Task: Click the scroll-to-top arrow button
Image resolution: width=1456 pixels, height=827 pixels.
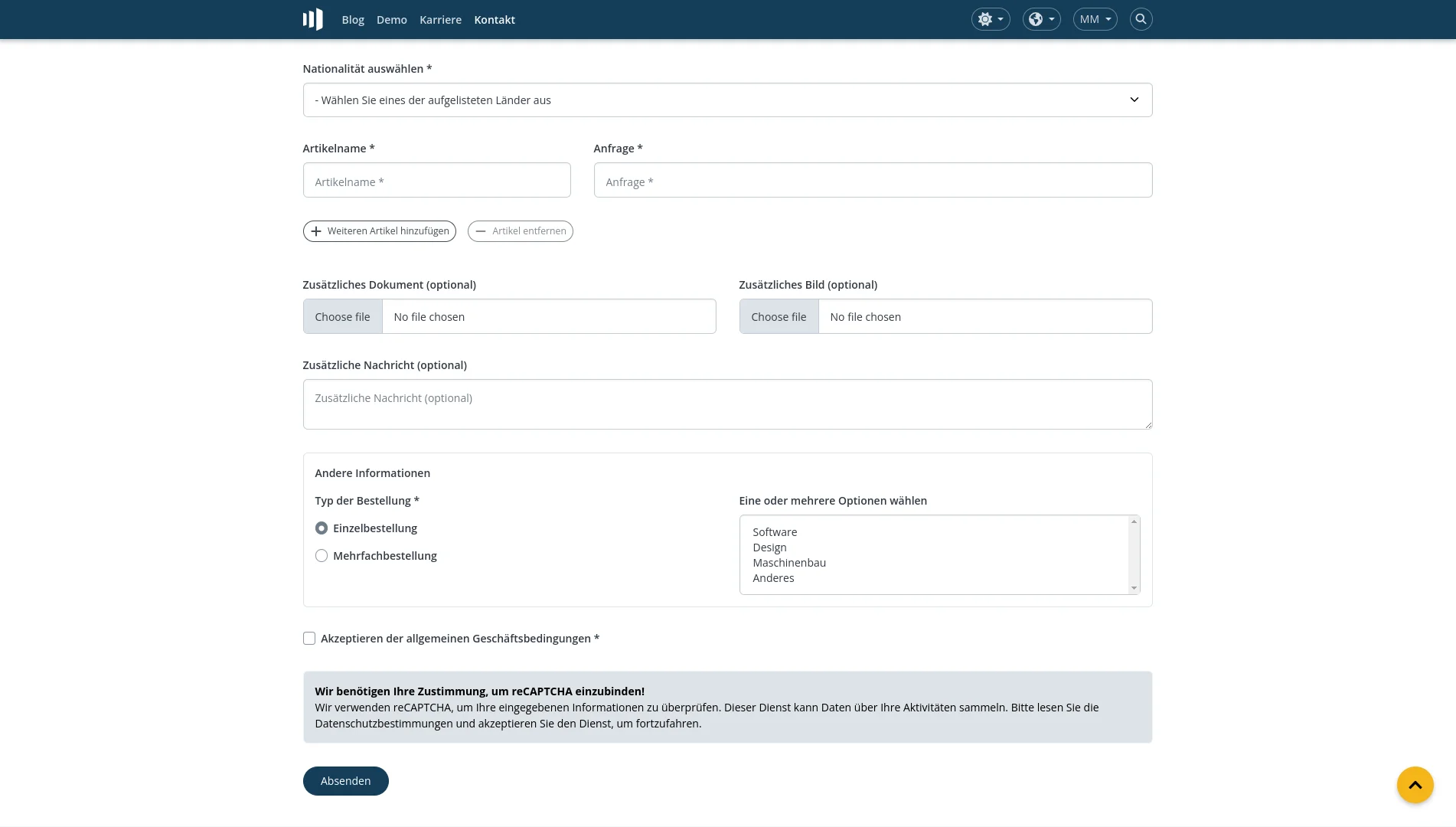Action: pyautogui.click(x=1415, y=785)
